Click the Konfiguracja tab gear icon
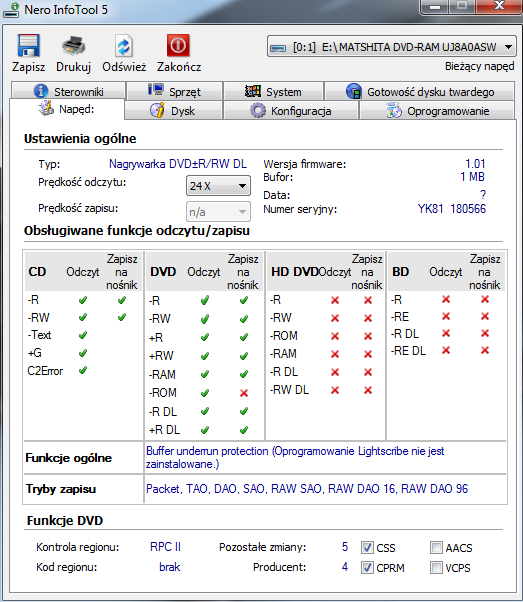 tap(258, 111)
